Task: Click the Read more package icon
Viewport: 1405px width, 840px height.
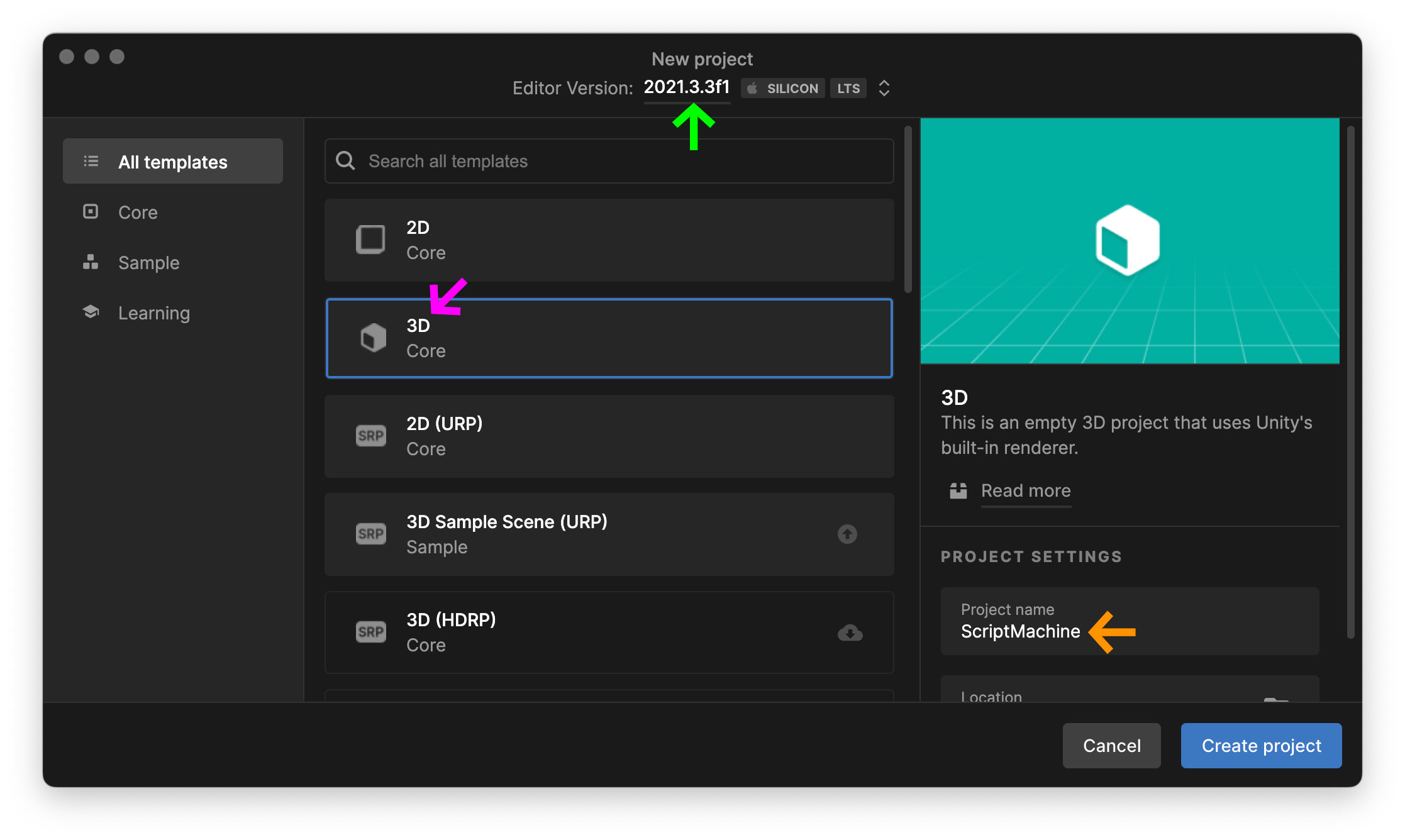Action: (x=958, y=490)
